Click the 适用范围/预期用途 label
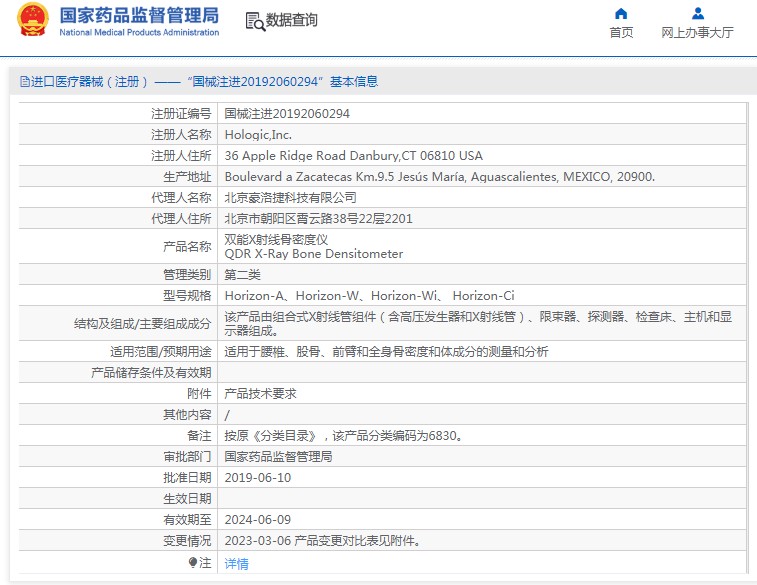This screenshot has height=585, width=757. click(x=161, y=351)
